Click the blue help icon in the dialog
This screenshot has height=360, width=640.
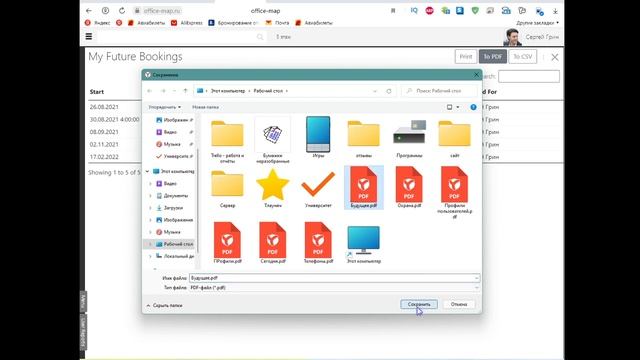473,107
